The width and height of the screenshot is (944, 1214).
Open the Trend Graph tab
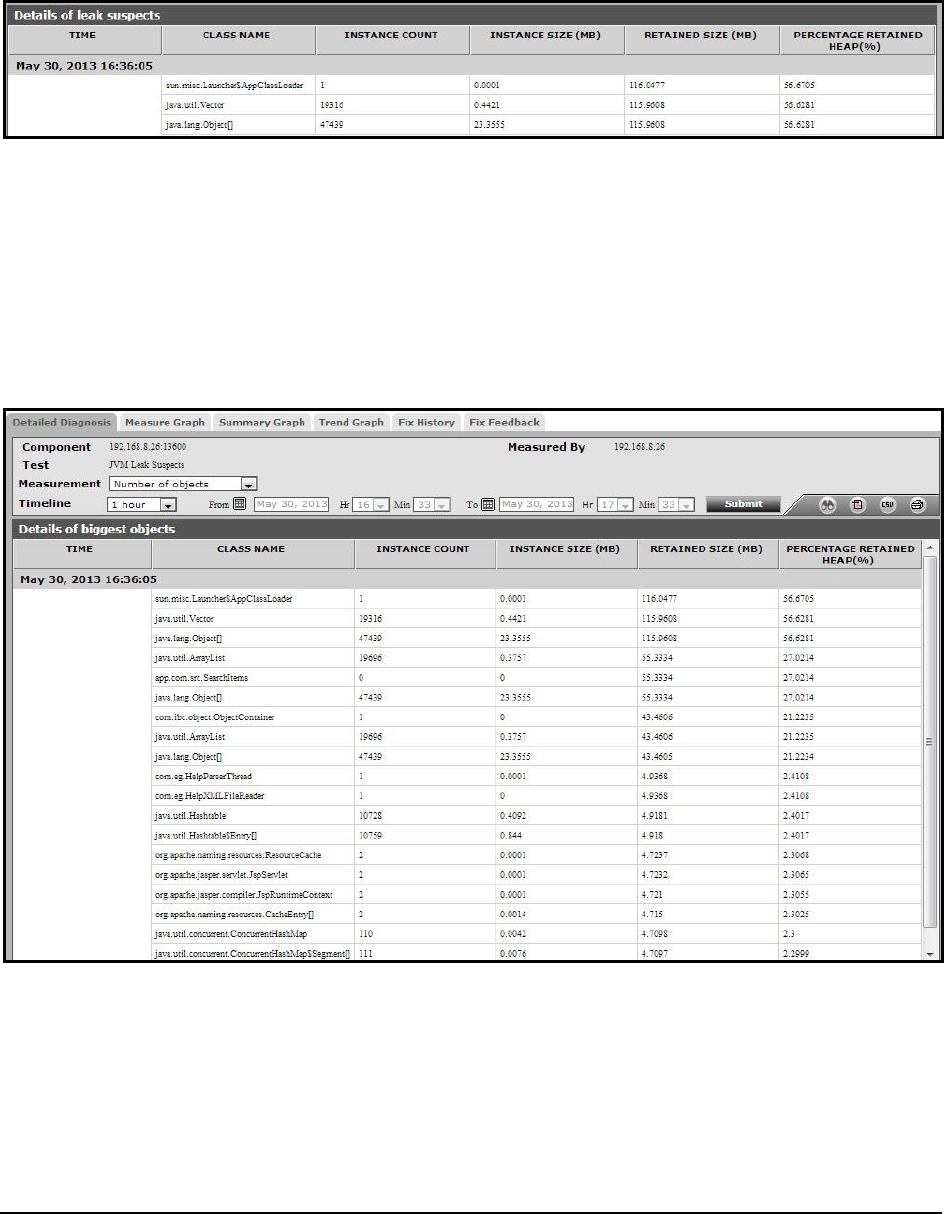[351, 422]
